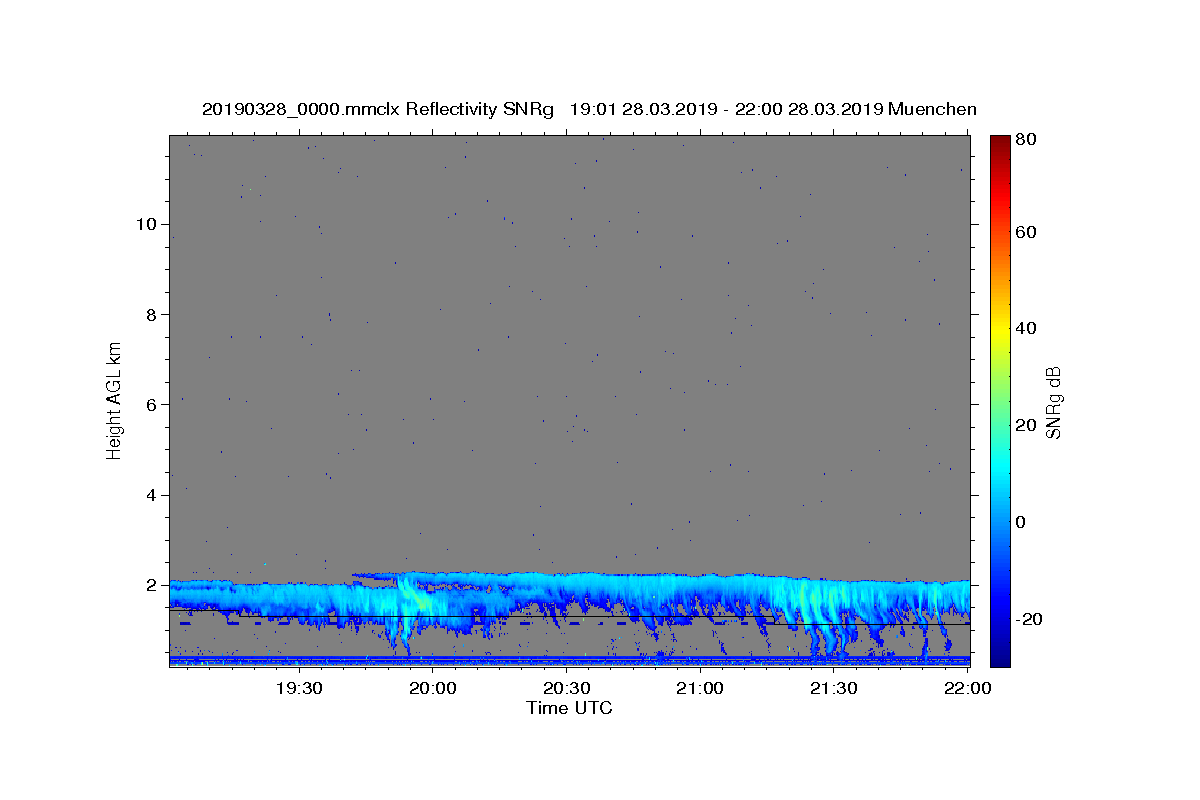Click the dark blue bottom of the colorbar
1200x800 pixels.
1000,658
